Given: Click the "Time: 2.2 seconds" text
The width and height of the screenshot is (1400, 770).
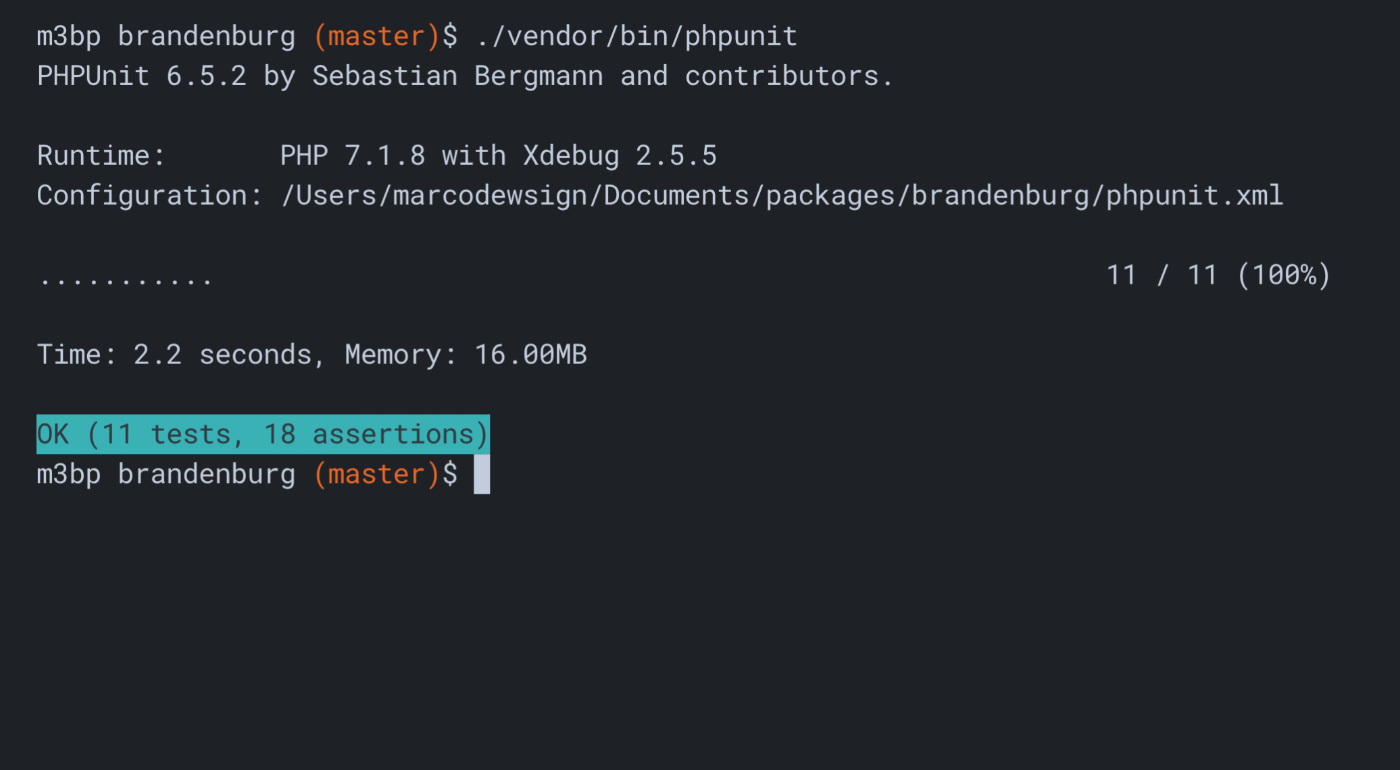Looking at the screenshot, I should pos(174,355).
